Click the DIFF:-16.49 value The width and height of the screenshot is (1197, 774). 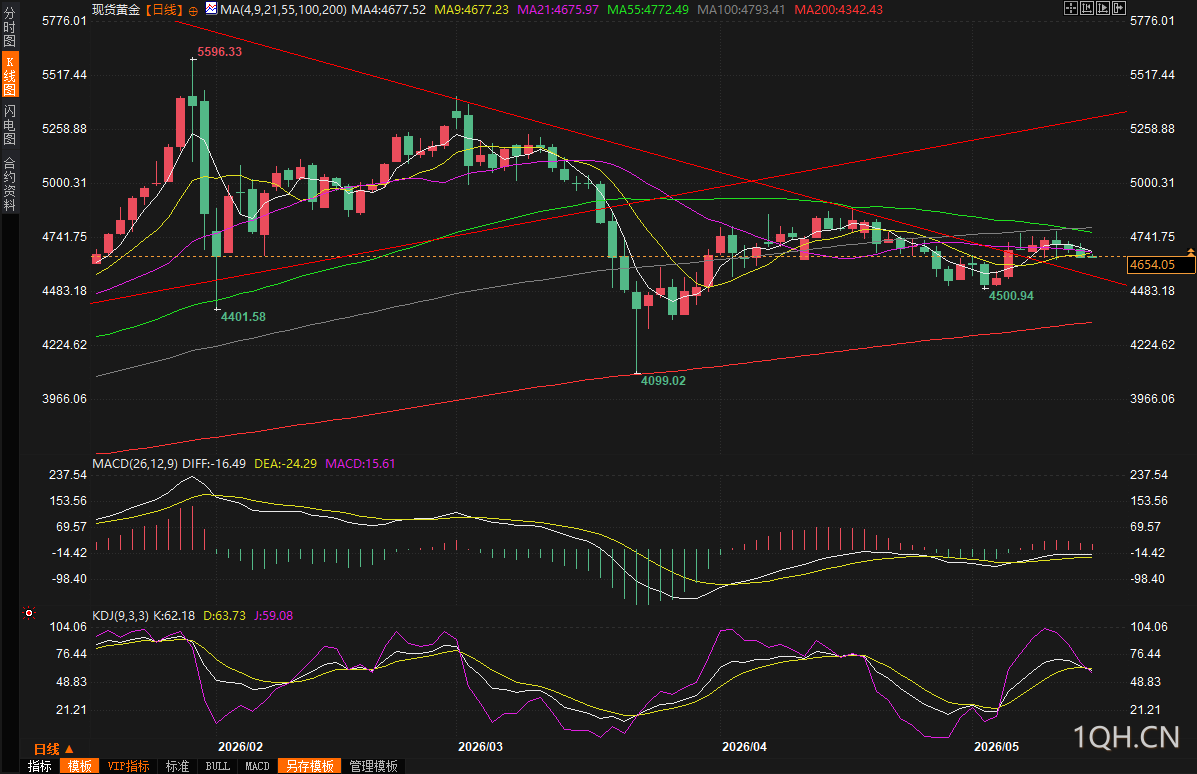215,463
